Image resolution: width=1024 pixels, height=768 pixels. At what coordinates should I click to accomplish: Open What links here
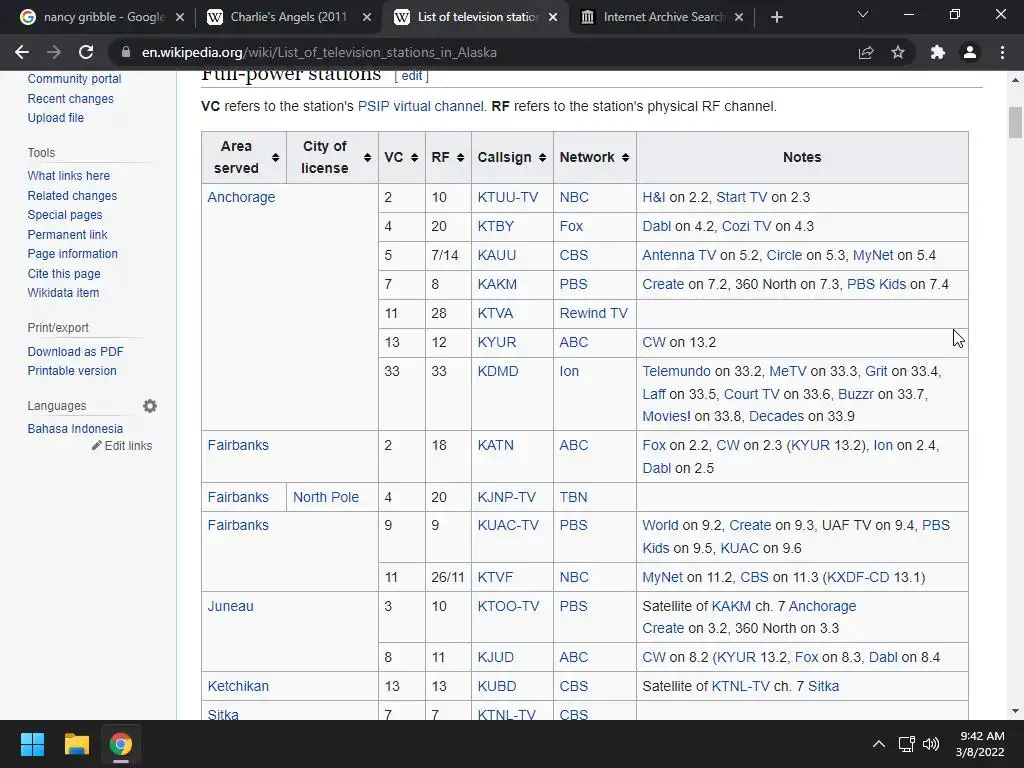69,176
